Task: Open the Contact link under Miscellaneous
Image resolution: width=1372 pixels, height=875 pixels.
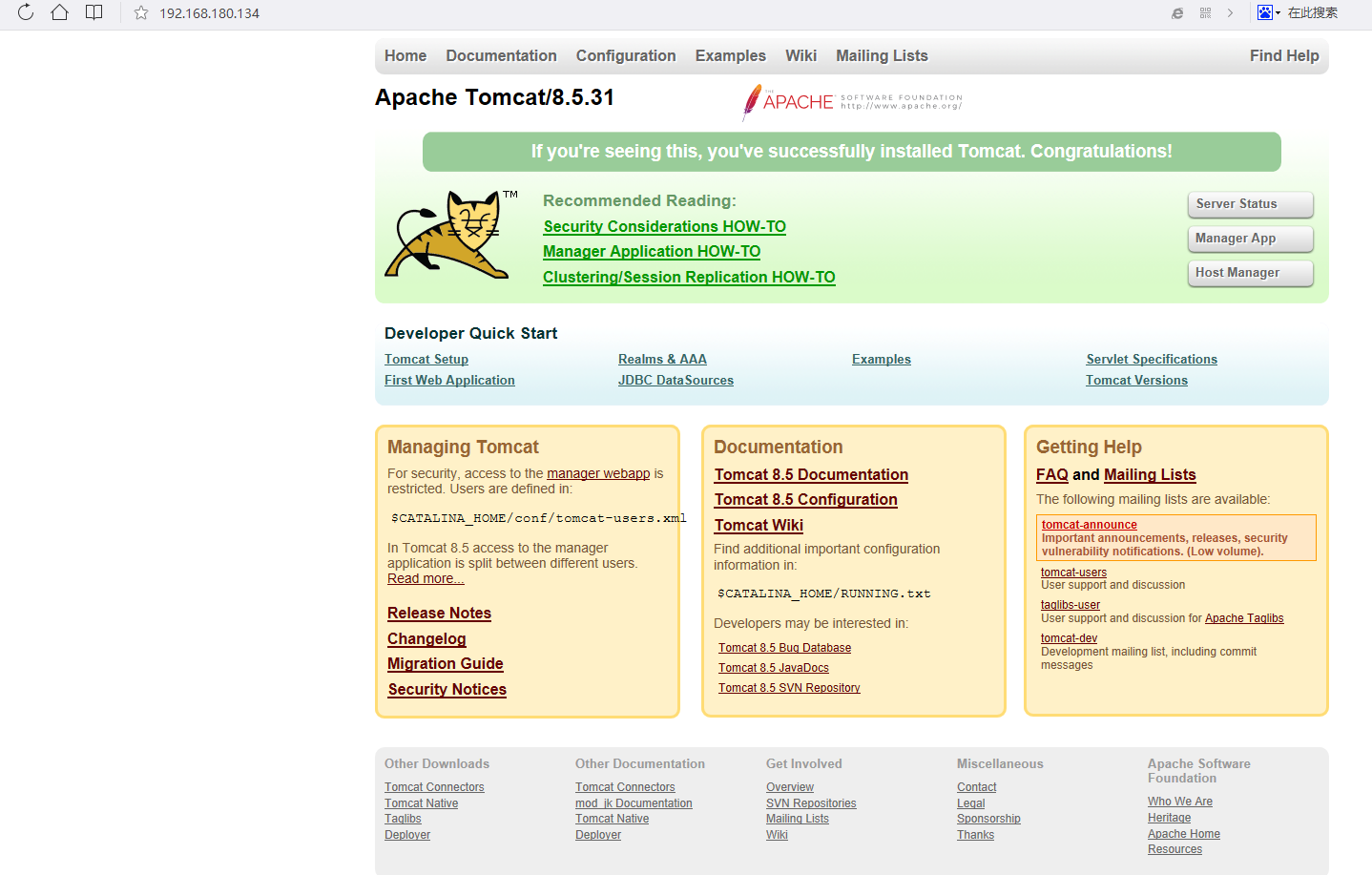Action: pyautogui.click(x=976, y=787)
